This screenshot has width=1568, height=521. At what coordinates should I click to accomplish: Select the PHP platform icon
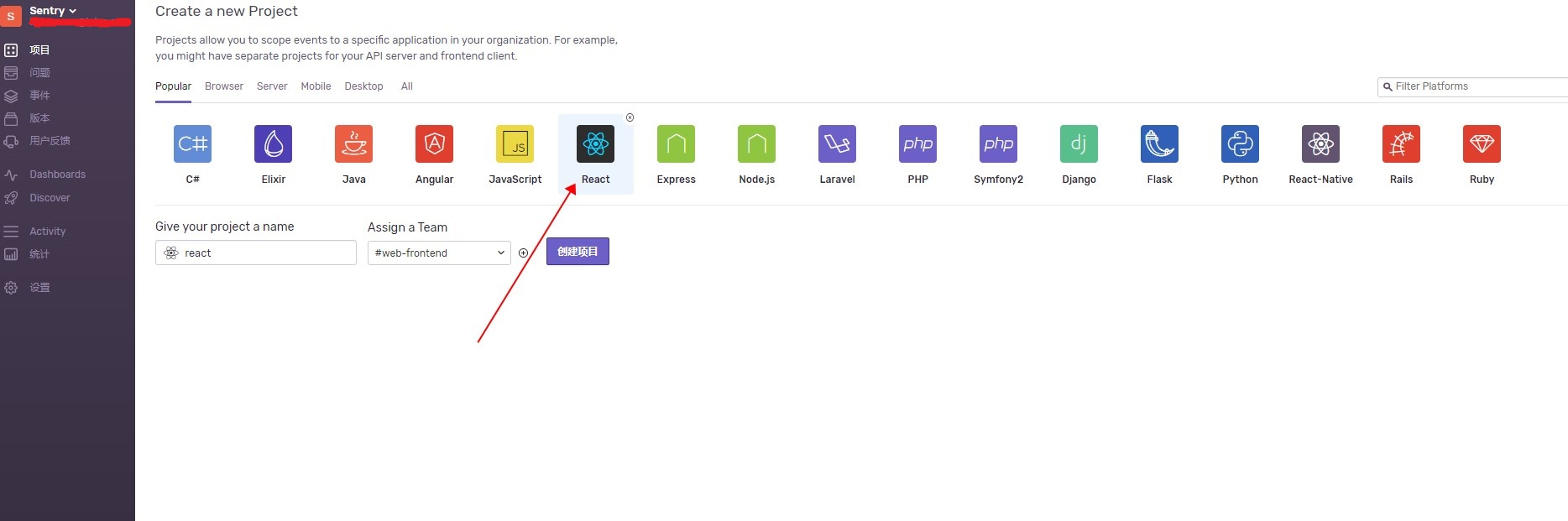coord(917,143)
